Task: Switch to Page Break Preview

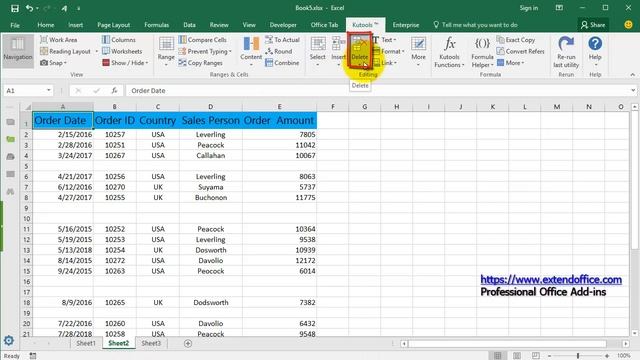Action: 536,356
